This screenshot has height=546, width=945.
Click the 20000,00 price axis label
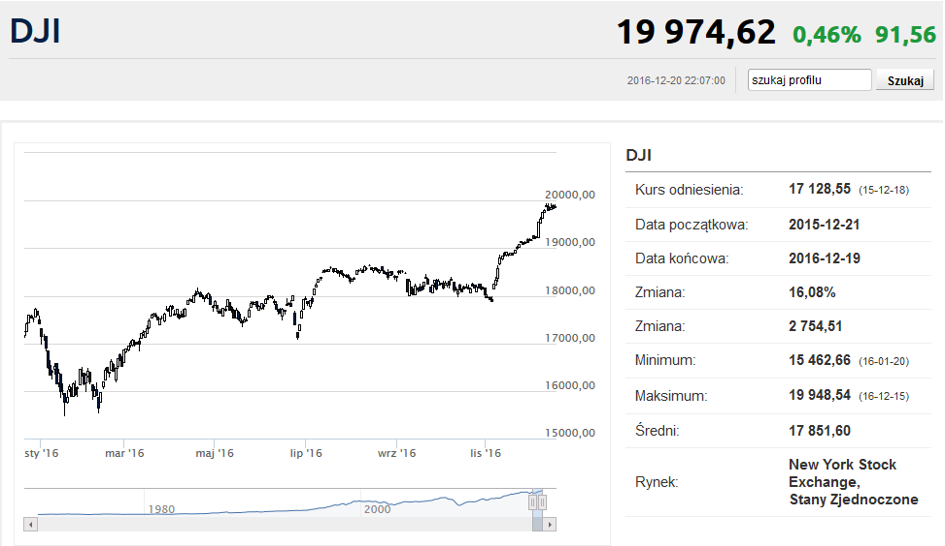click(570, 195)
